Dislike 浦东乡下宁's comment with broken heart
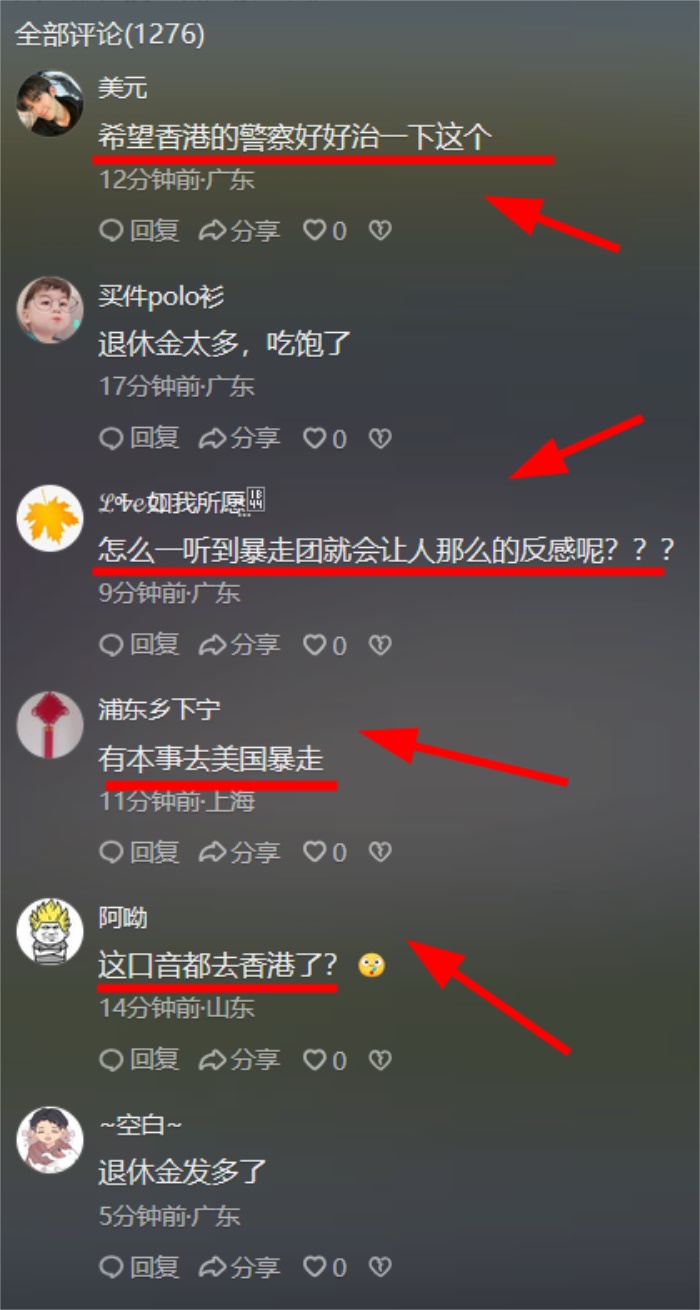700x1310 pixels. click(380, 852)
